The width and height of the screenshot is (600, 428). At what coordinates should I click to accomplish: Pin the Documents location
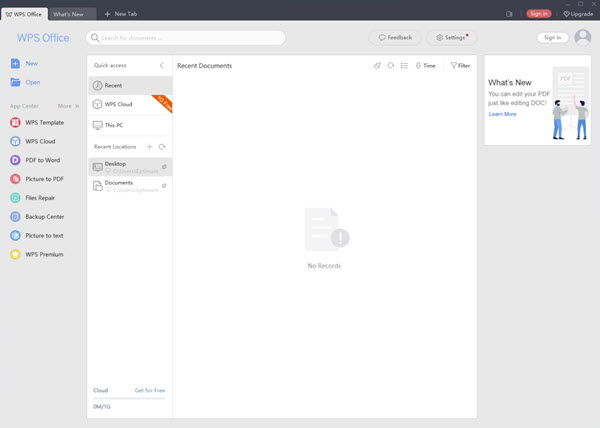tap(164, 186)
